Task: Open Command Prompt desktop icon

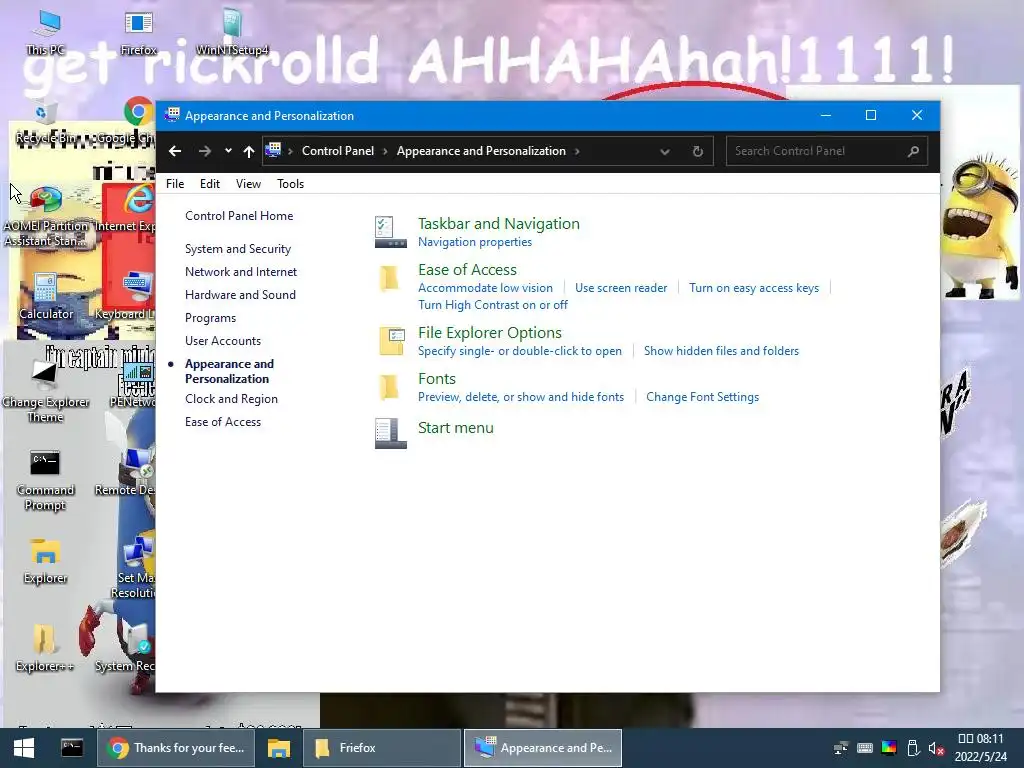Action: pos(45,480)
